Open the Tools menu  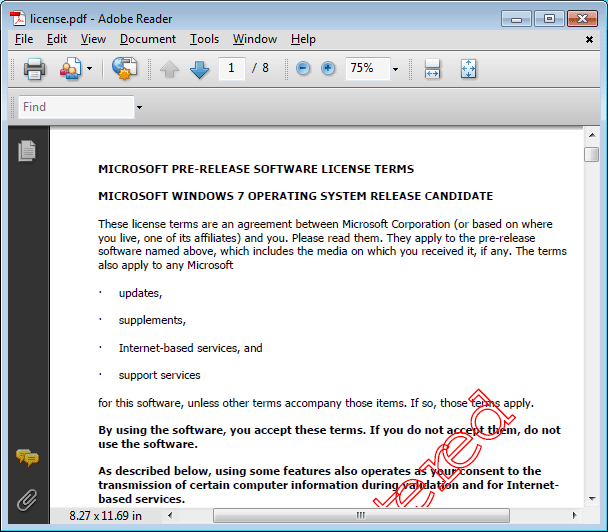pos(204,39)
